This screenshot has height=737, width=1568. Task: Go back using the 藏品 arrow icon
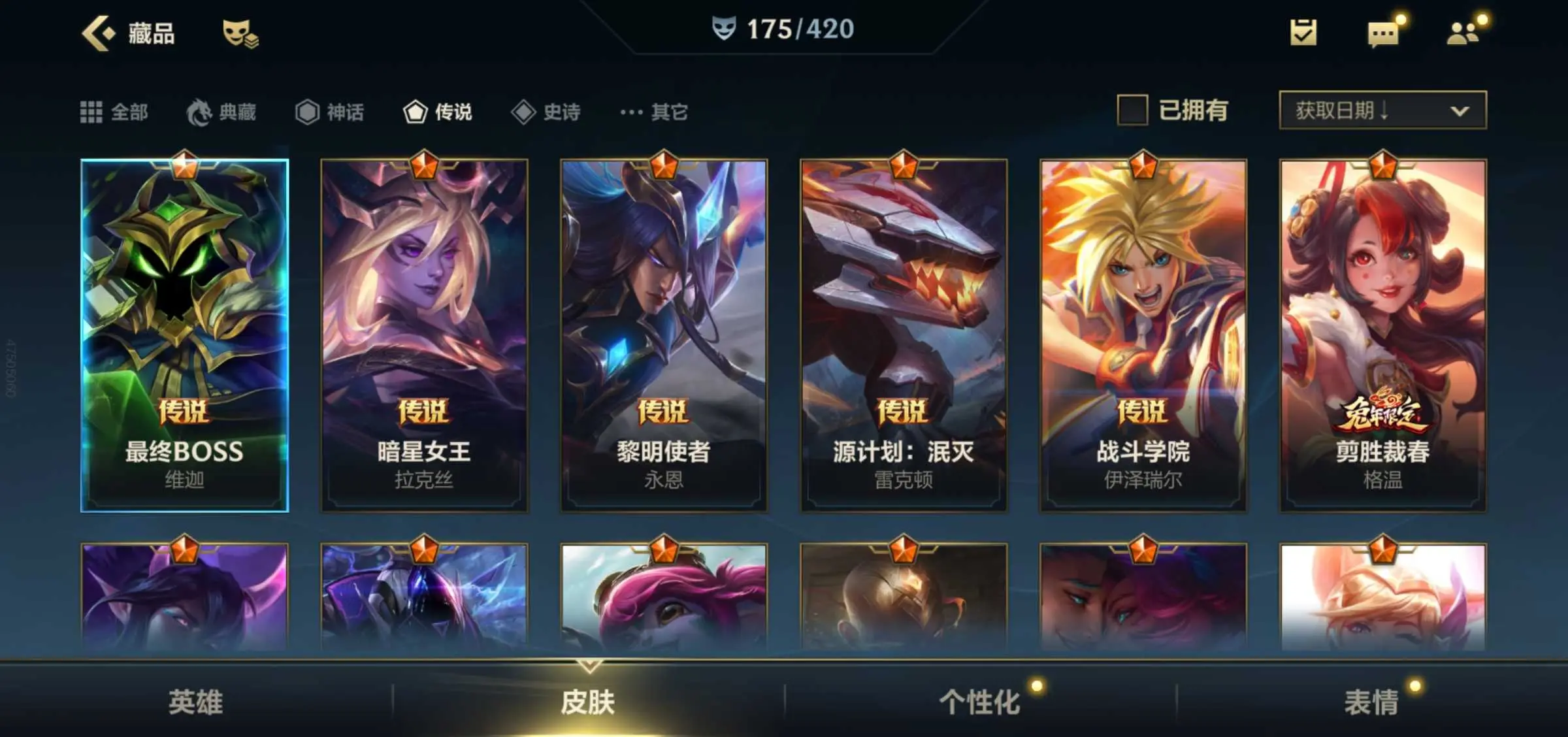click(x=99, y=33)
